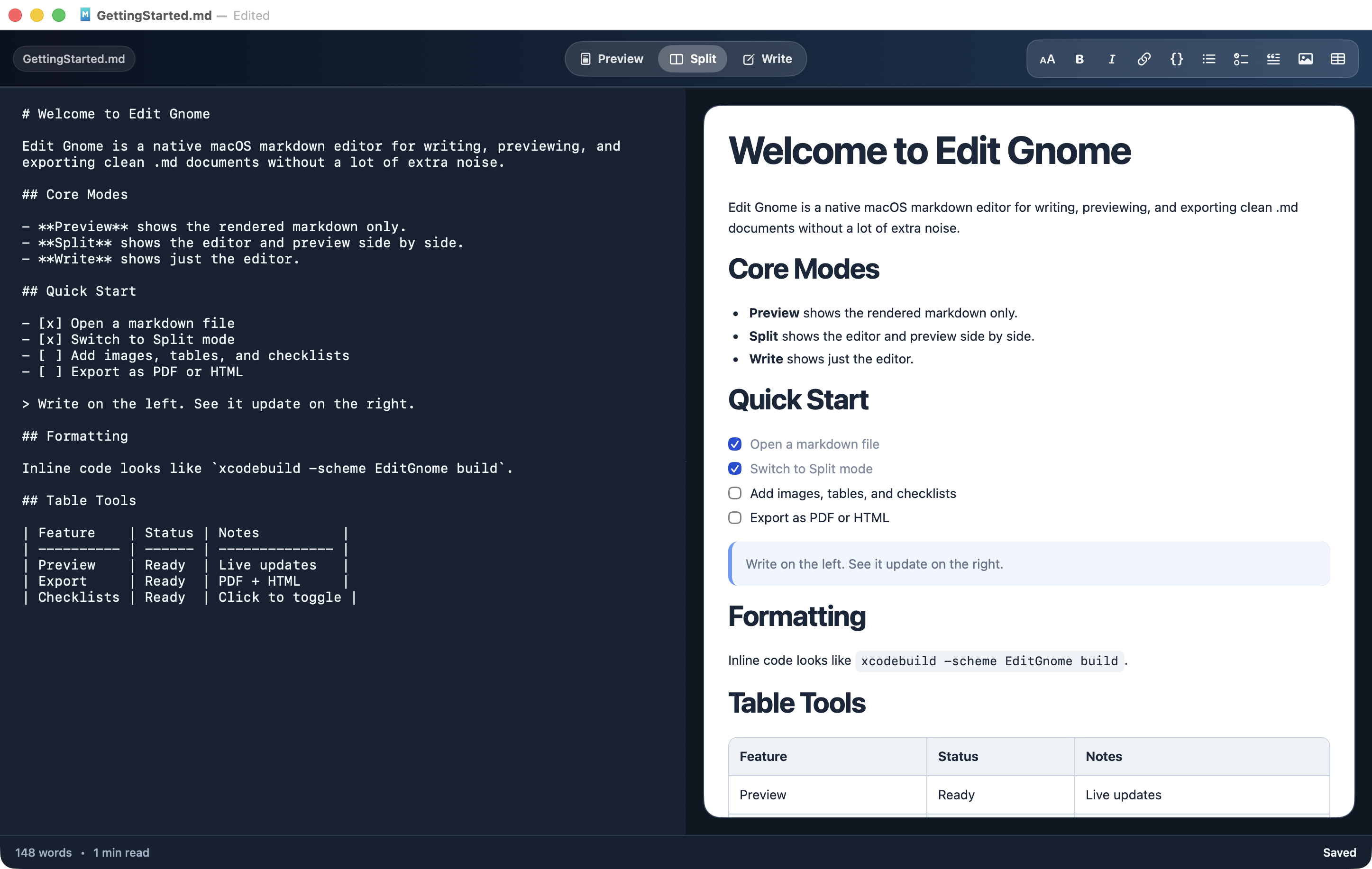Click 'Write shows just the editor' preview bullet
The height and width of the screenshot is (869, 1372).
point(831,359)
